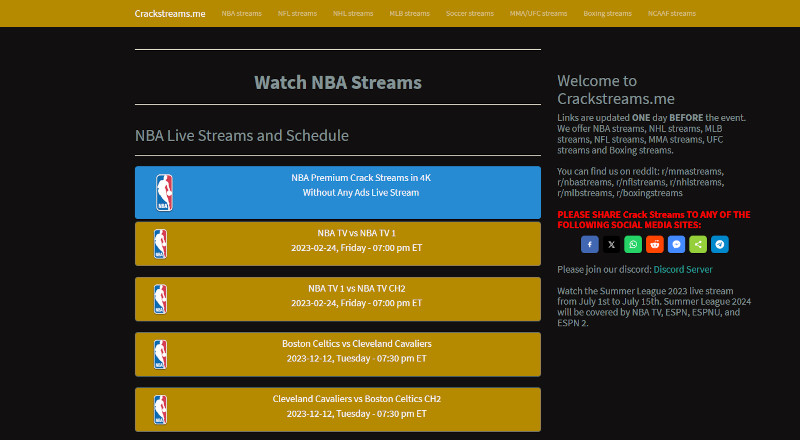Open MMA/UFC streams in navigation bar
Screen dimensions: 800x440
tap(538, 14)
